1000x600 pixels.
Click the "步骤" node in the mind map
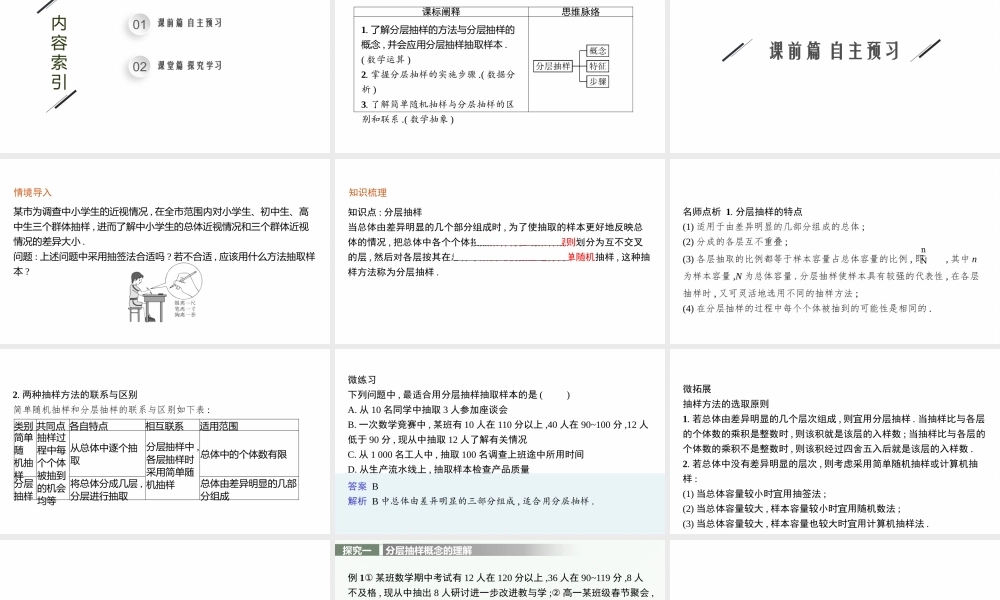tap(598, 80)
